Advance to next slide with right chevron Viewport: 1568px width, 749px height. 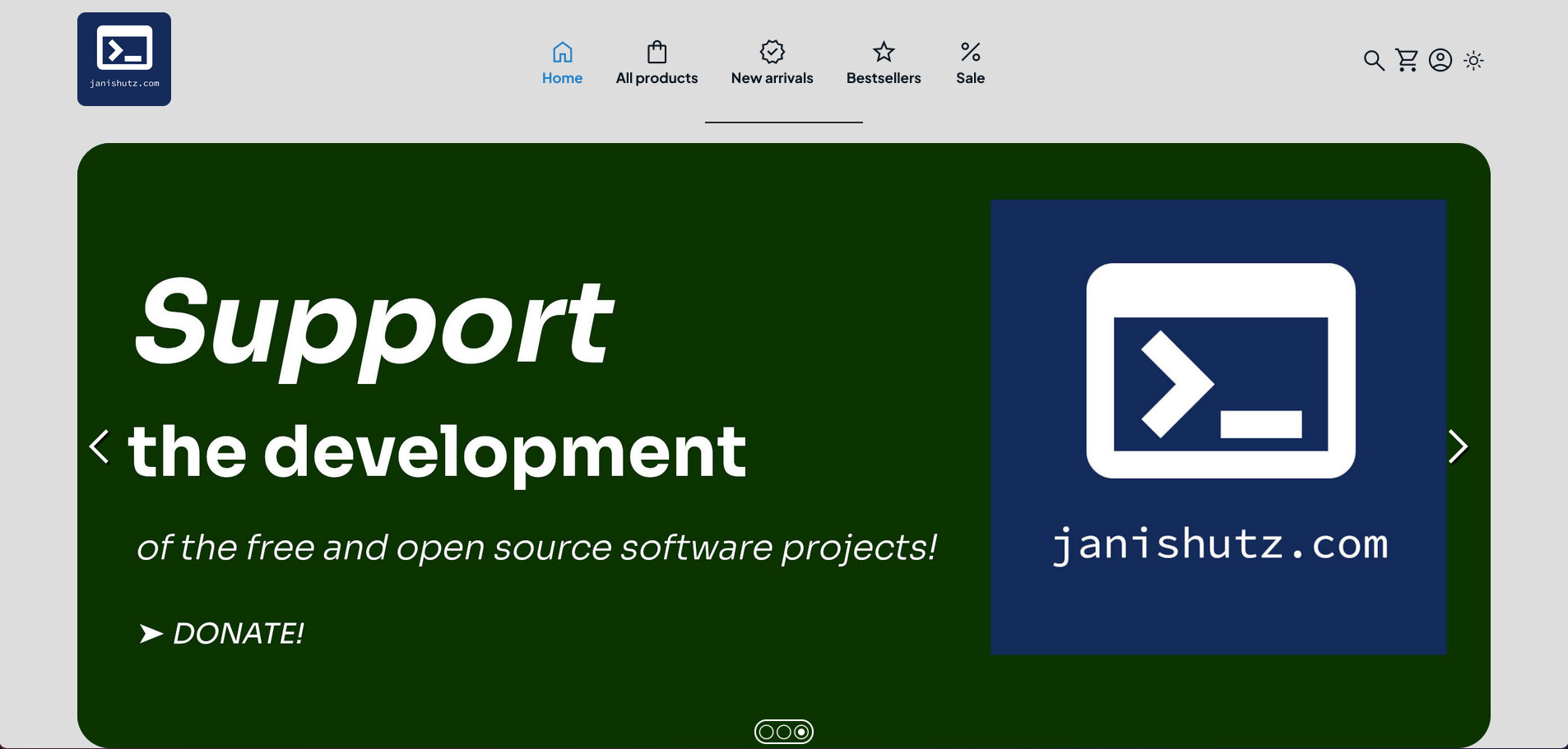(x=1458, y=446)
